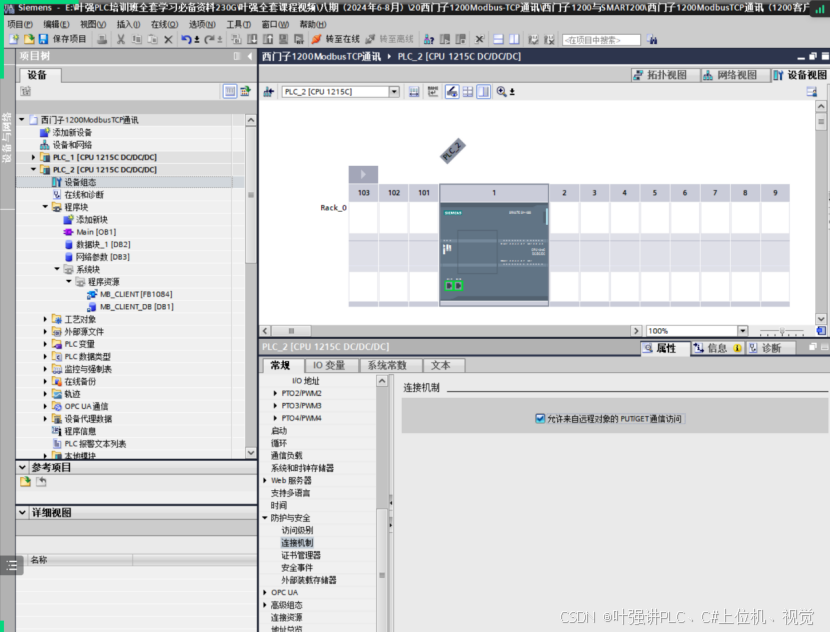Open the PLC_2 [CPU 1215C] device dropdown

click(394, 92)
